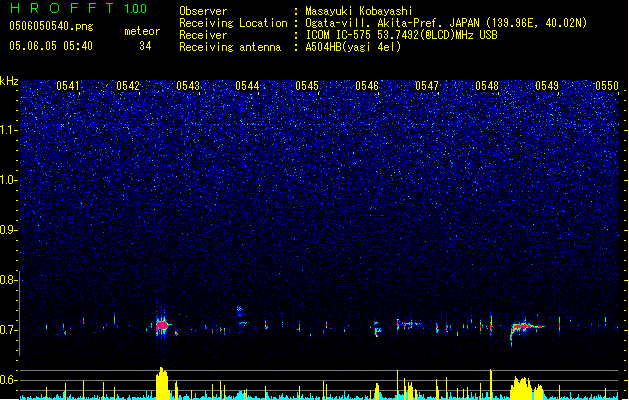Click the 0.9 kHz axis label
Image resolution: width=629 pixels, height=400 pixels.
point(9,230)
